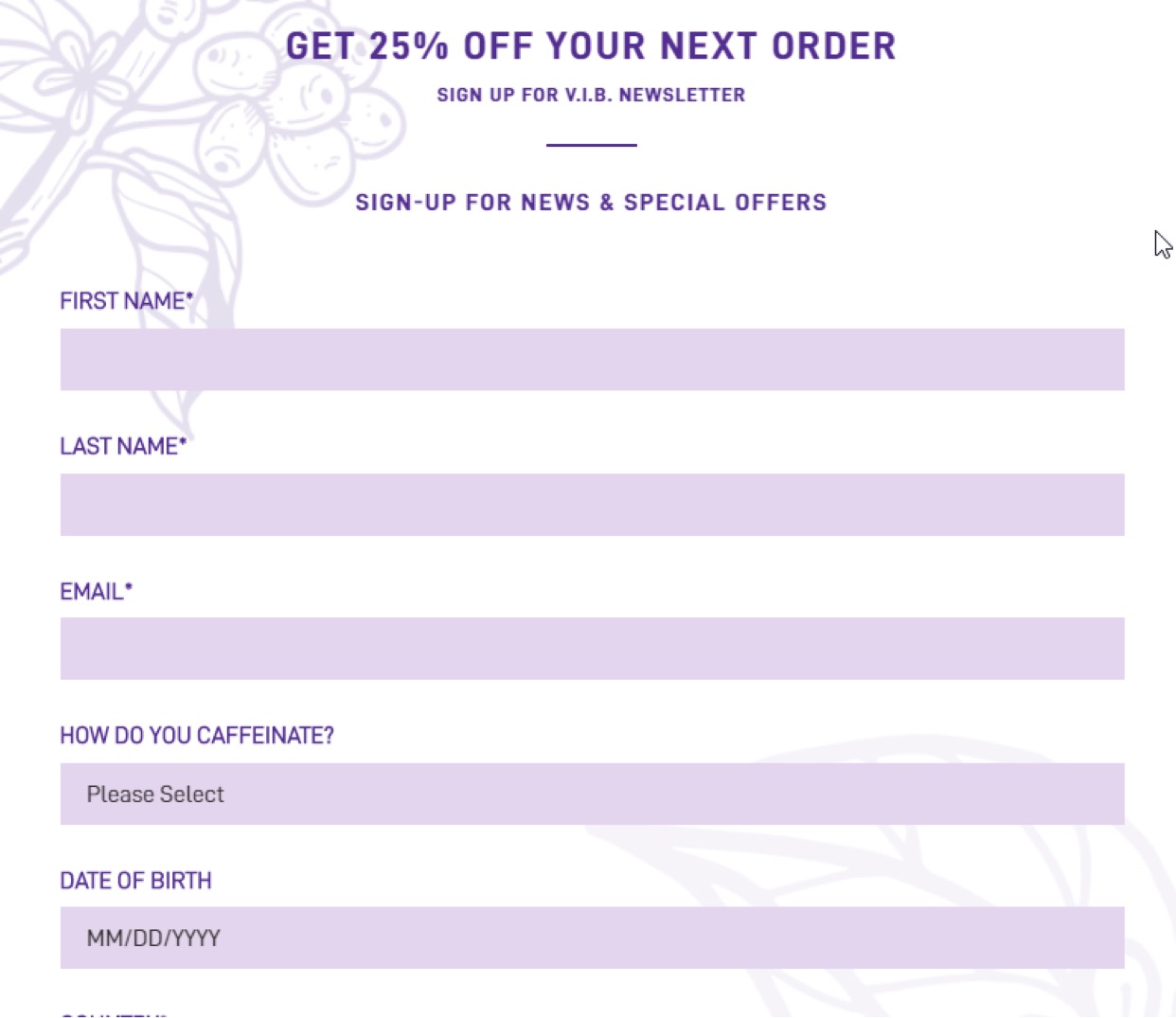Screen dimensions: 1176x1018
Task: Click the First Name input field
Action: click(592, 360)
